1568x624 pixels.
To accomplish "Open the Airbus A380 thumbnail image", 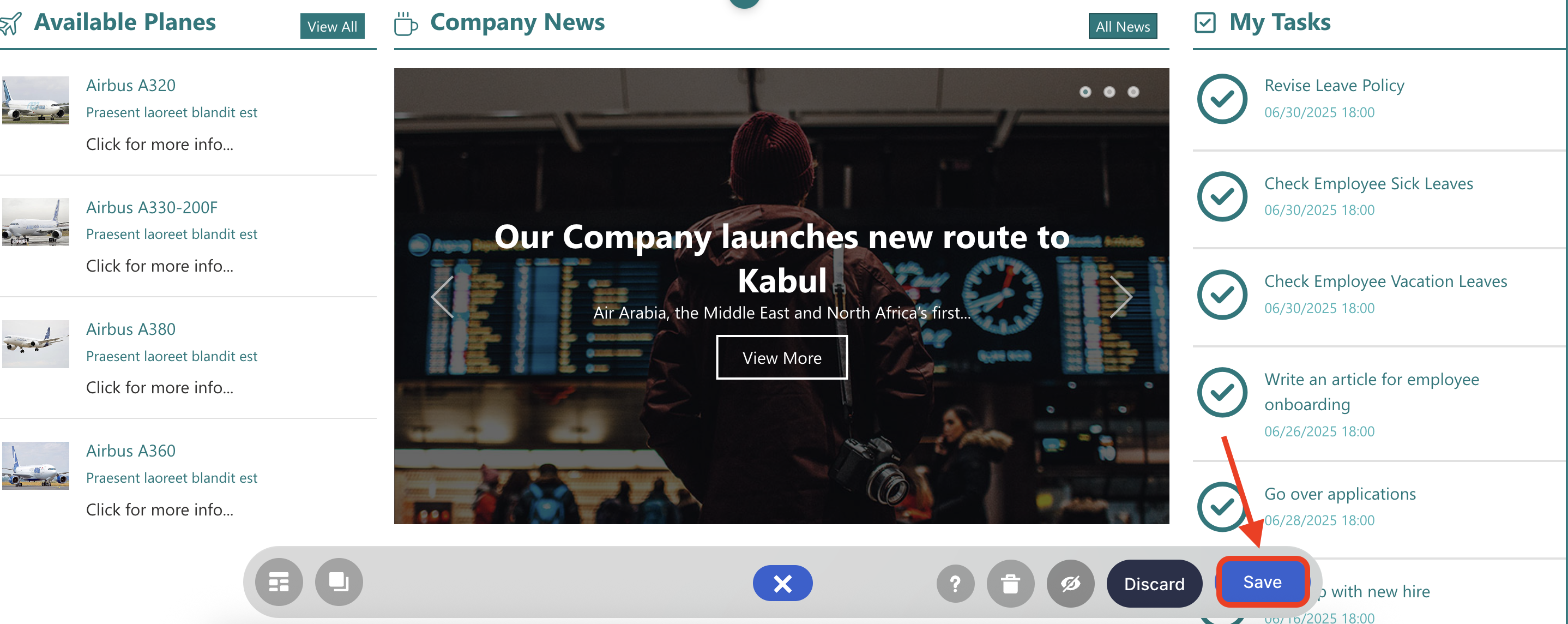I will point(35,344).
